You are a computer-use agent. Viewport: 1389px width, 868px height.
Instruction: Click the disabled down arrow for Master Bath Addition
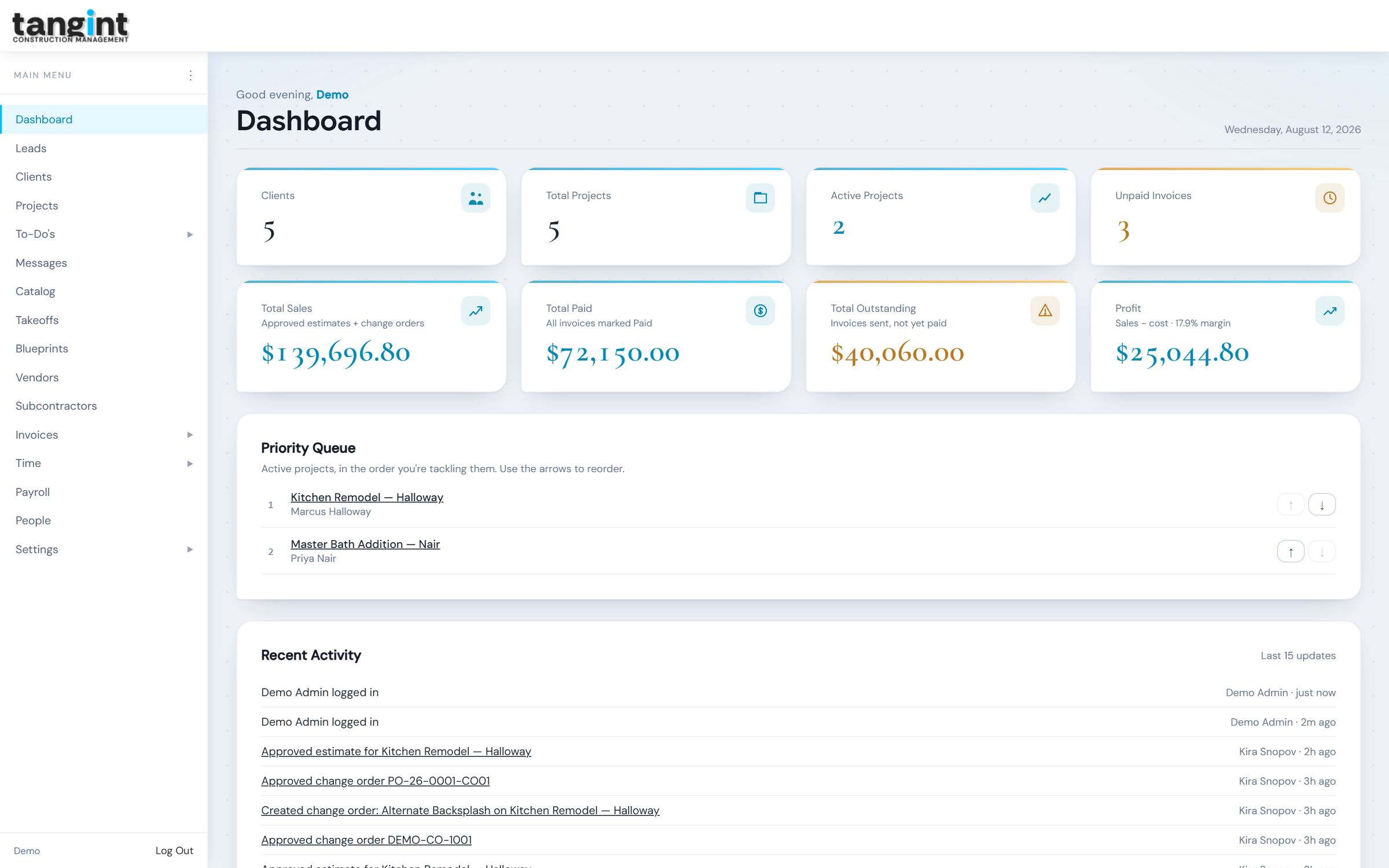pos(1322,551)
